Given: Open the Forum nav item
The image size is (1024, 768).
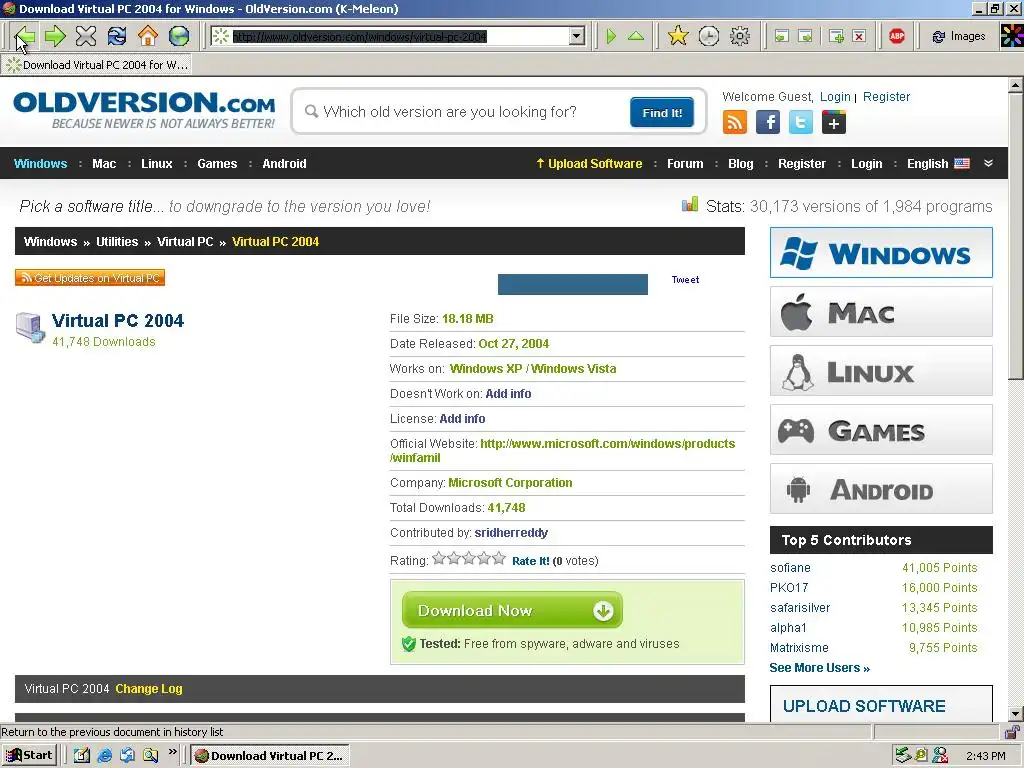Looking at the screenshot, I should (x=685, y=163).
